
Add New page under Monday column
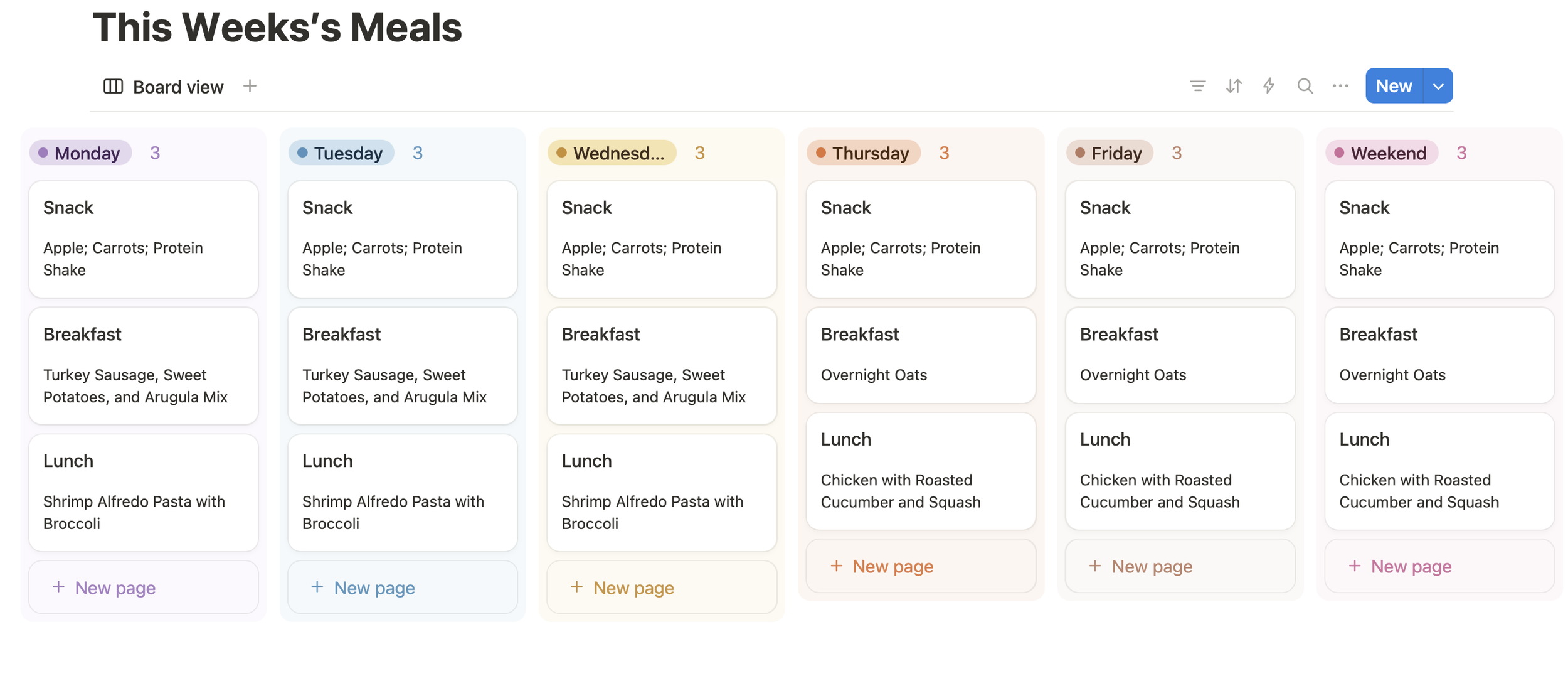(144, 587)
